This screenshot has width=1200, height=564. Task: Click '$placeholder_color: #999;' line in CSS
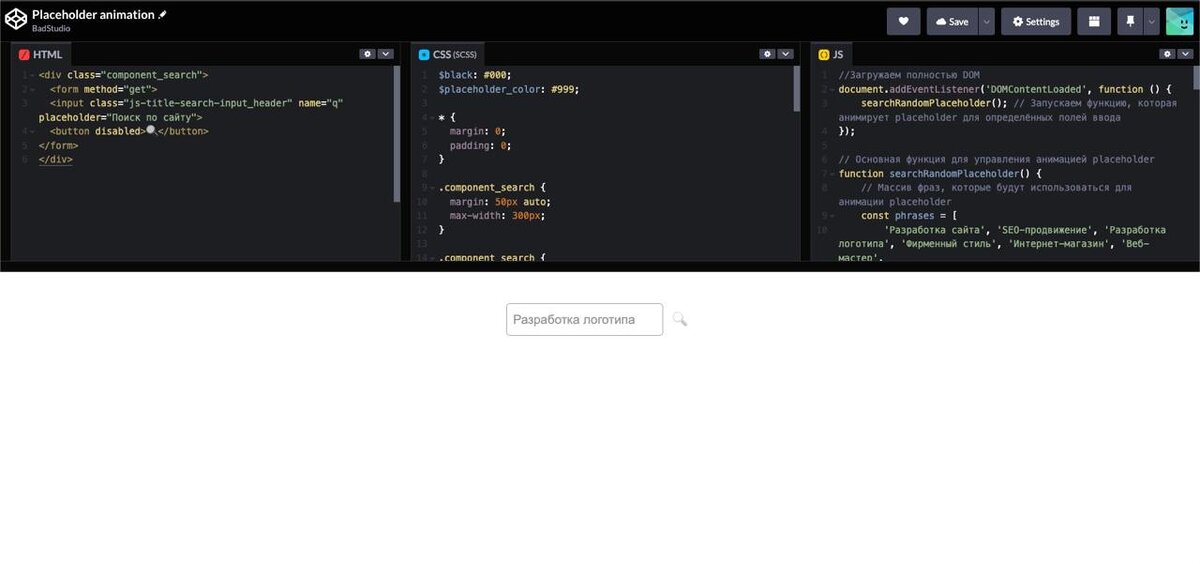509,89
